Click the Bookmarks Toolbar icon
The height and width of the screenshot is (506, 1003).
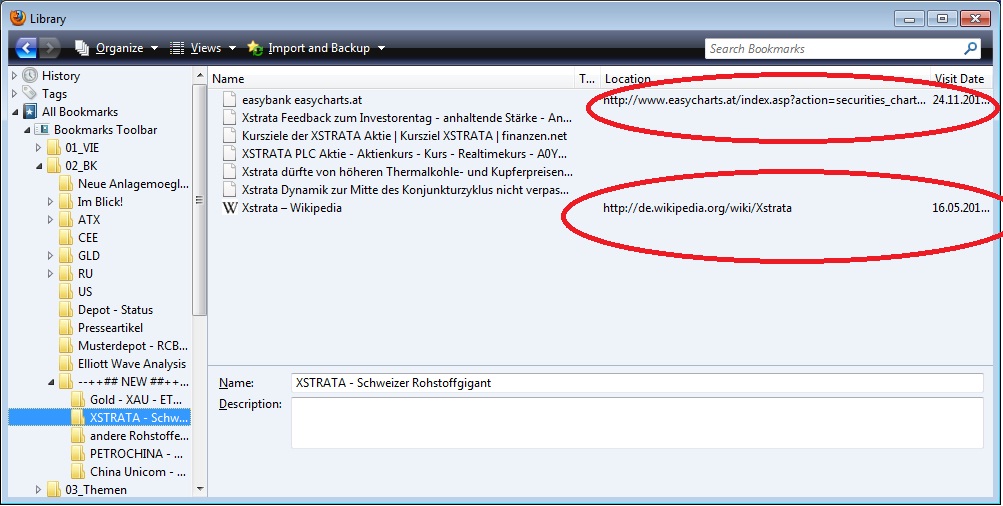(x=42, y=130)
